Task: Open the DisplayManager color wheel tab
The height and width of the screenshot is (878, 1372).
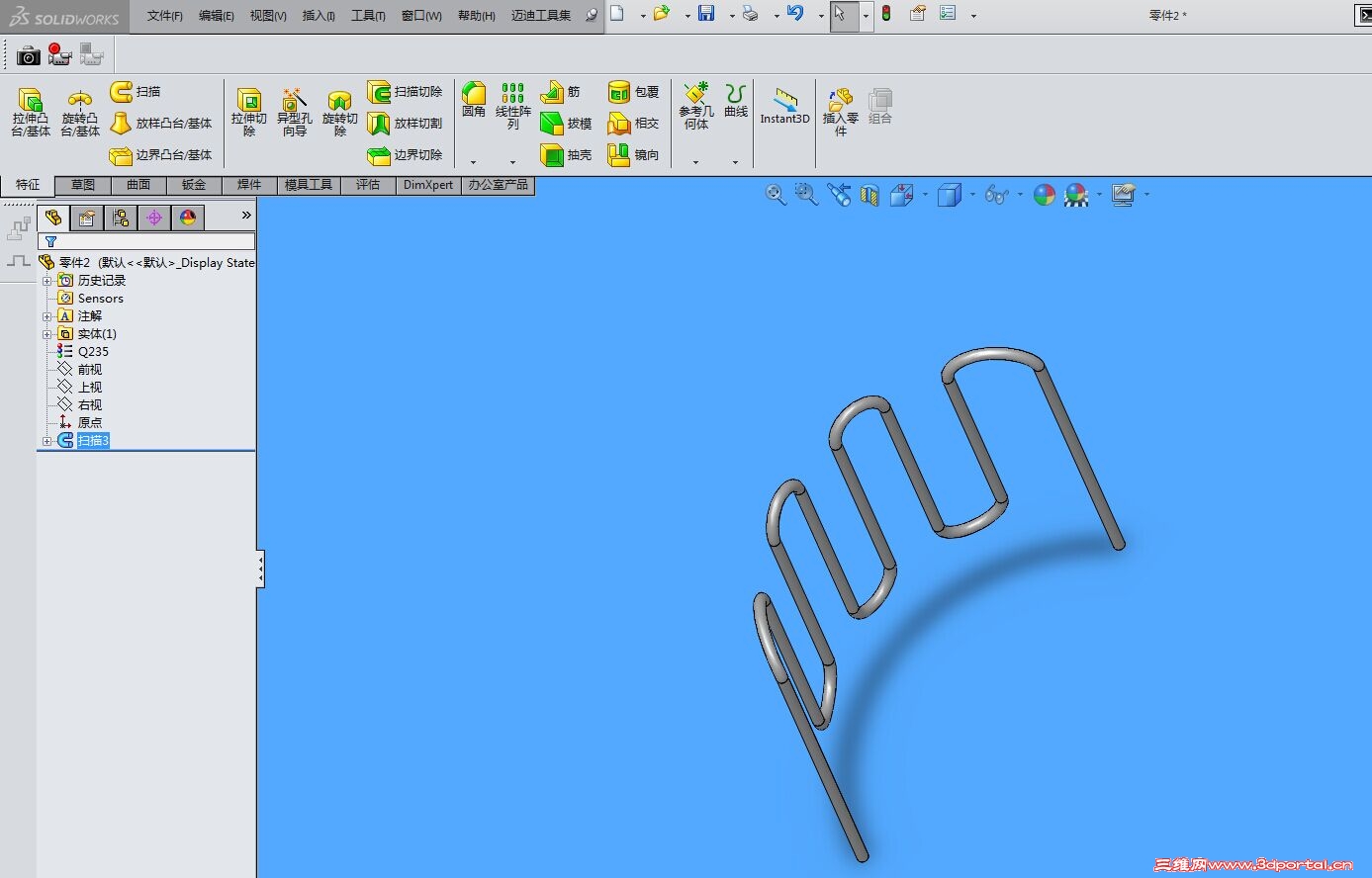Action: pyautogui.click(x=188, y=218)
